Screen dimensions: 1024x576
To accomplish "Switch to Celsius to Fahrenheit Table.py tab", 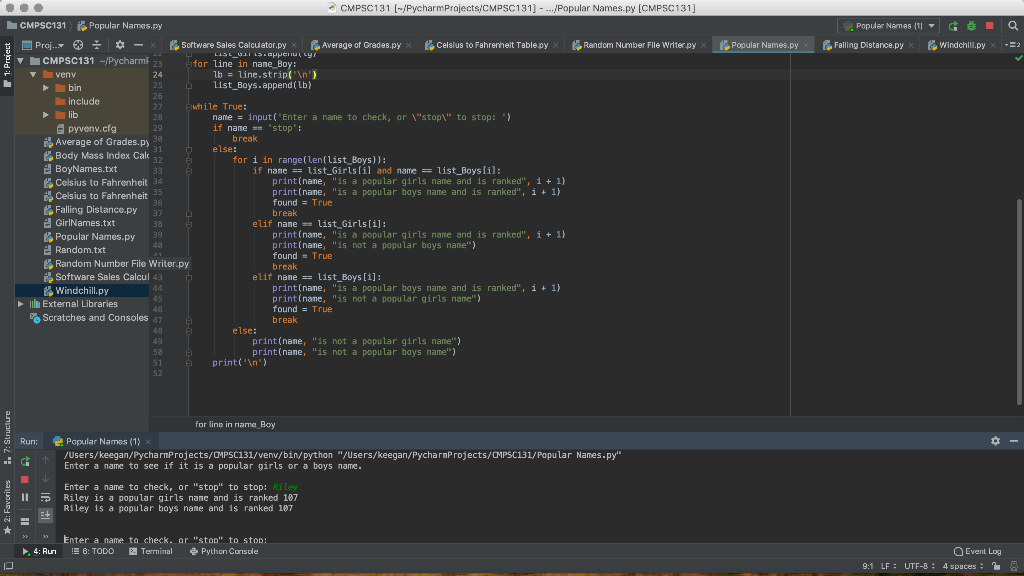I will pos(491,45).
